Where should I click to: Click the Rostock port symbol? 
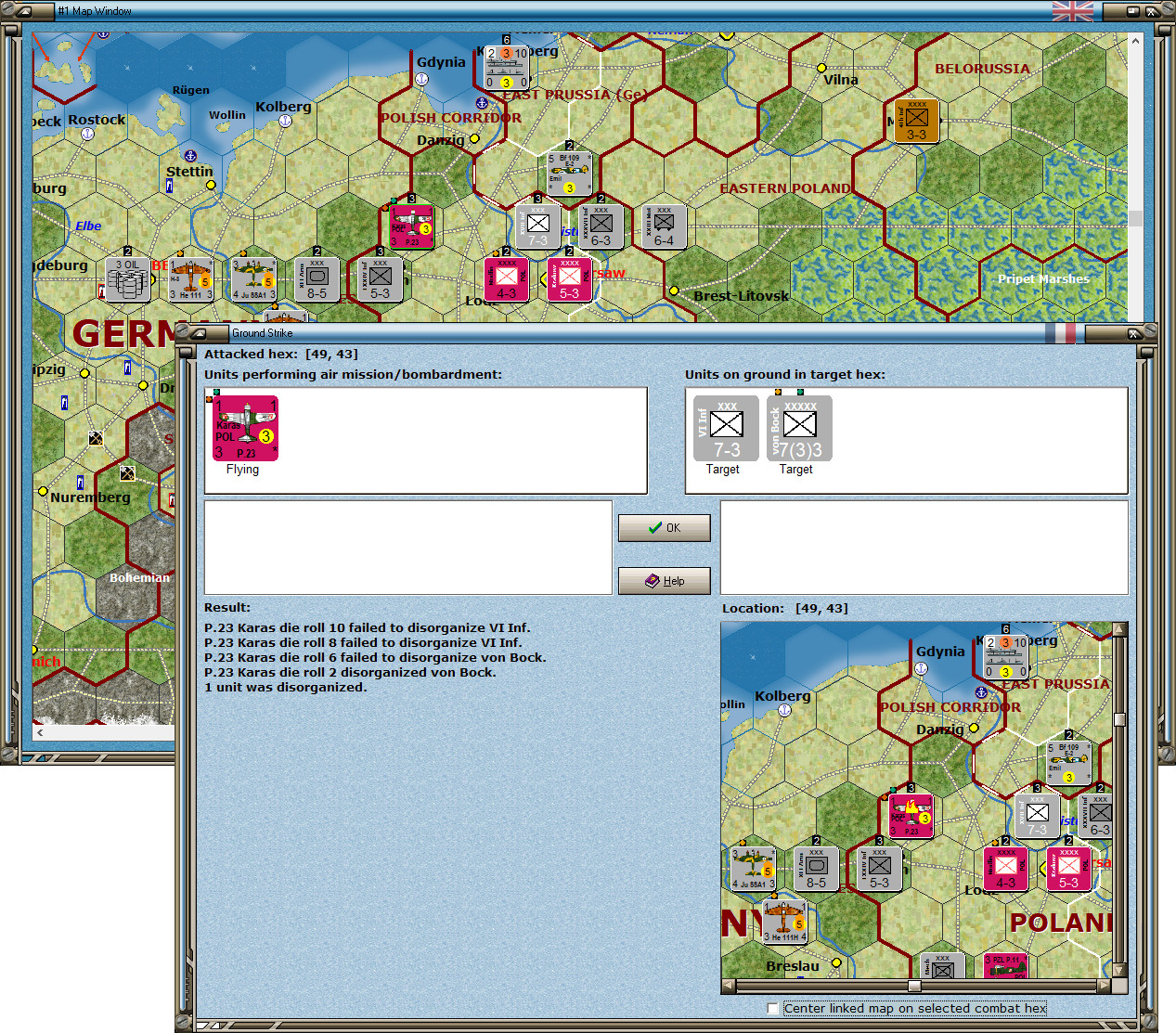point(88,134)
